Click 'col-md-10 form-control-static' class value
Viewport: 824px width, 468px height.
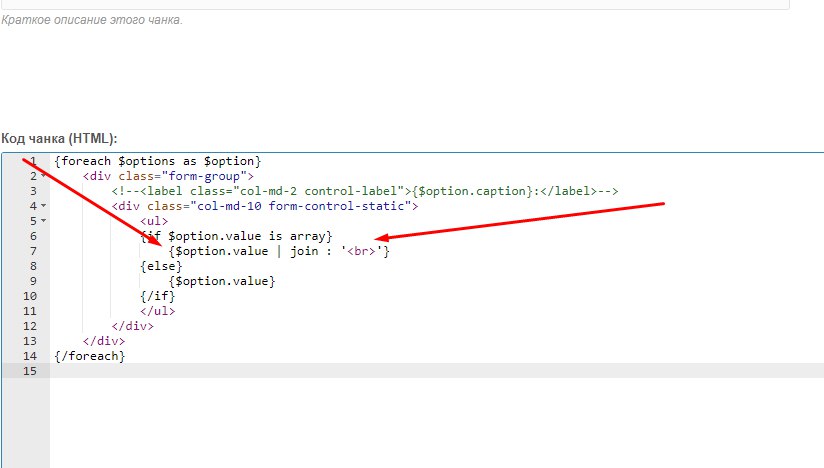[x=300, y=206]
